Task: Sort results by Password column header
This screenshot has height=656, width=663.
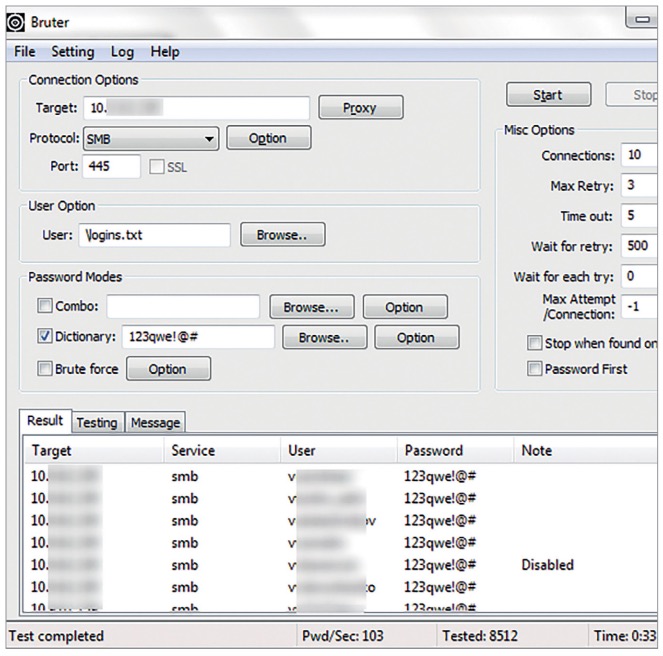Action: pyautogui.click(x=434, y=450)
